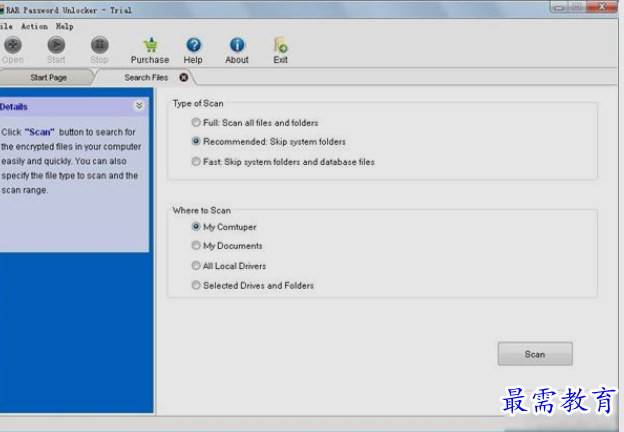Collapse the Details panel chevron
Screen dimensions: 624x432
(139, 106)
